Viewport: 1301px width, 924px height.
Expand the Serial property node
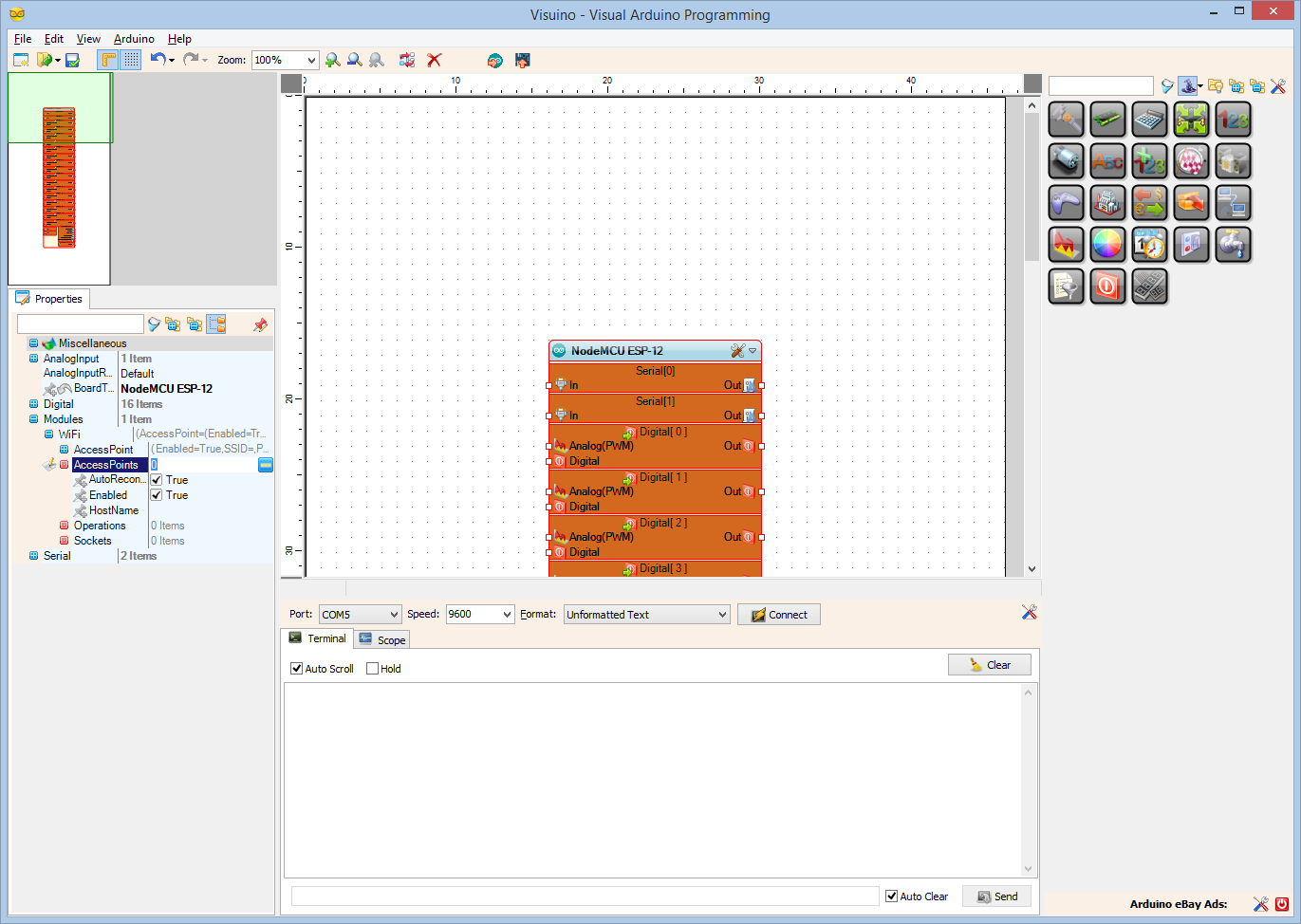(34, 556)
